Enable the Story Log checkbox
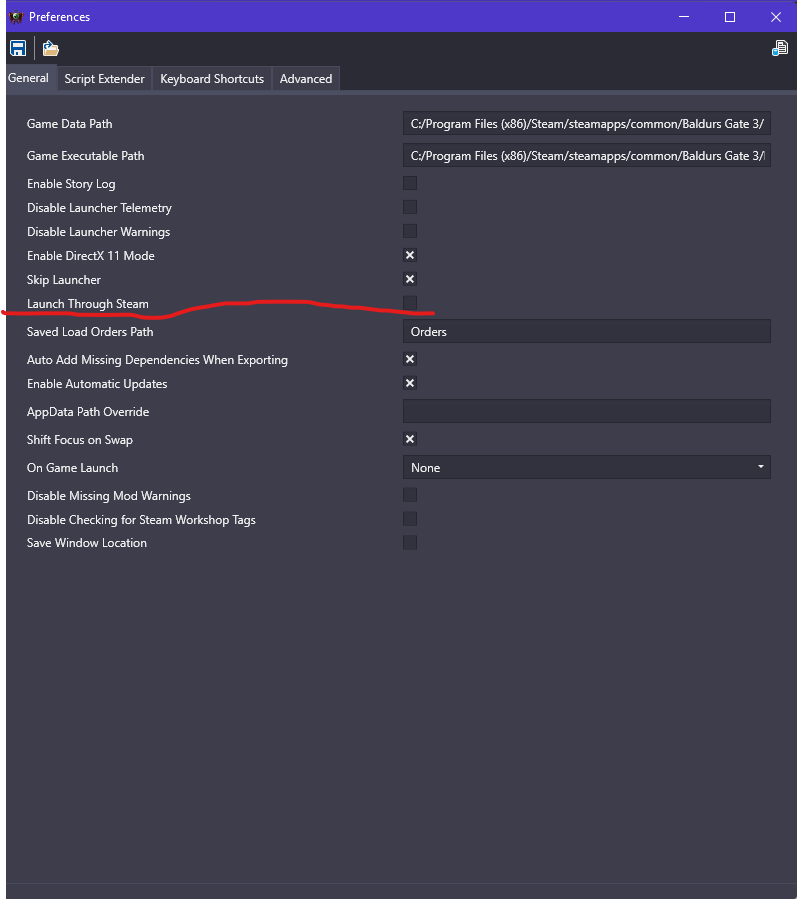Image resolution: width=797 pixels, height=899 pixels. coord(409,183)
